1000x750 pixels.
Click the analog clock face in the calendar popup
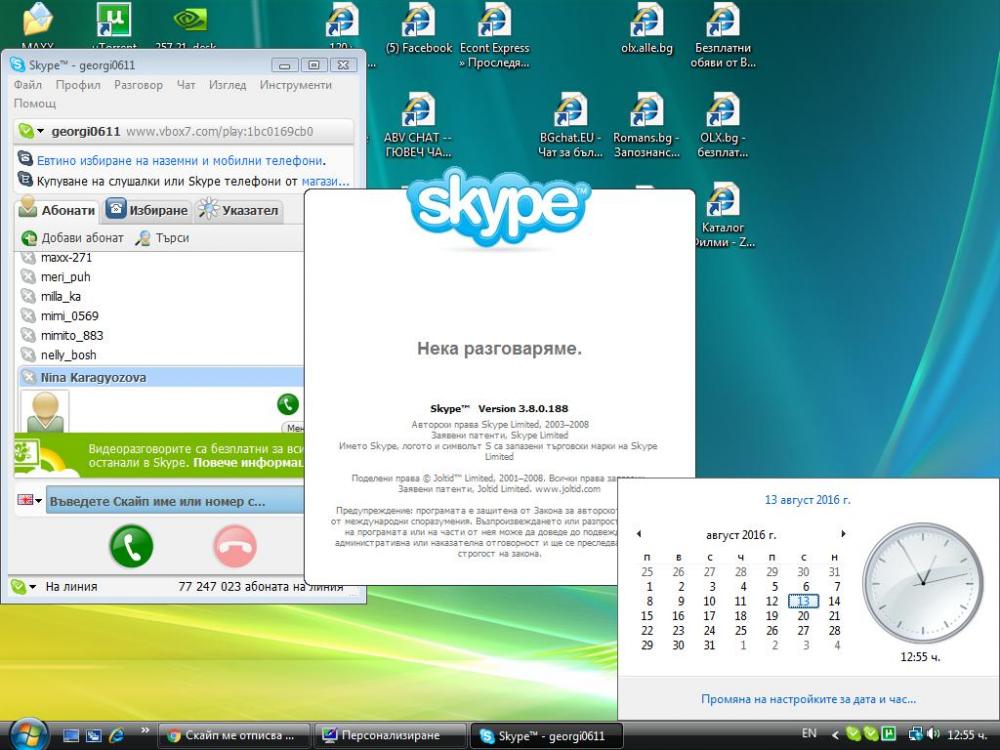coord(922,583)
